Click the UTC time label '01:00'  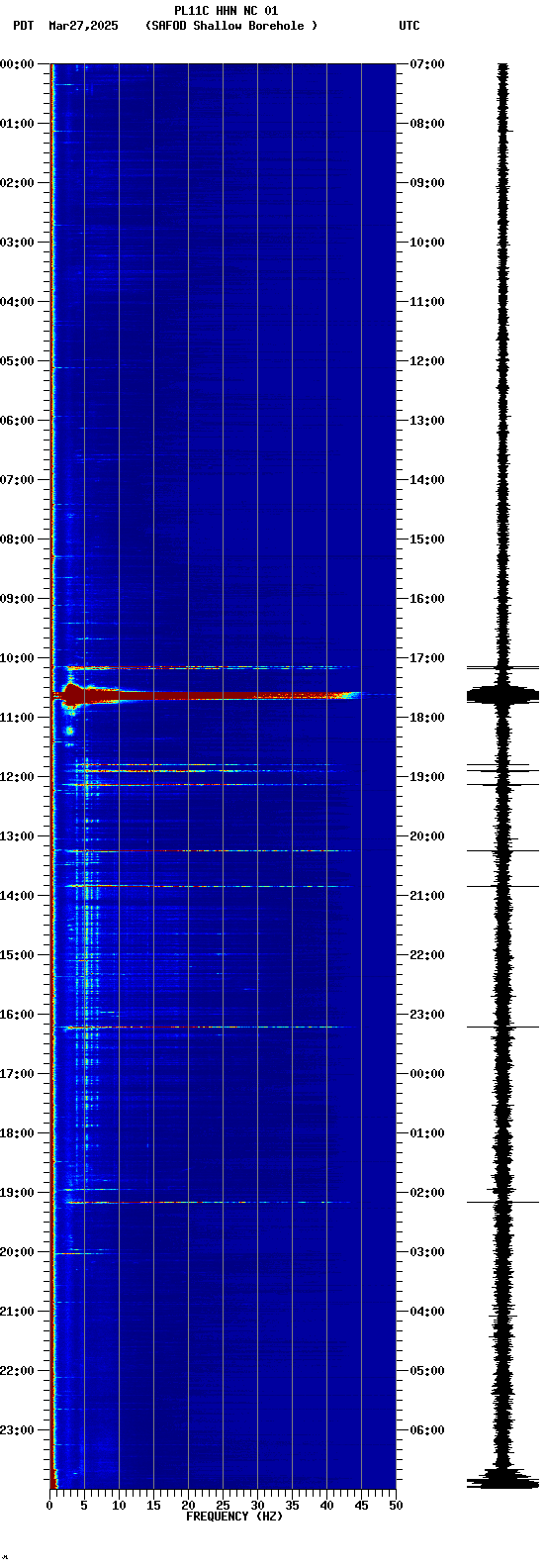427,1133
